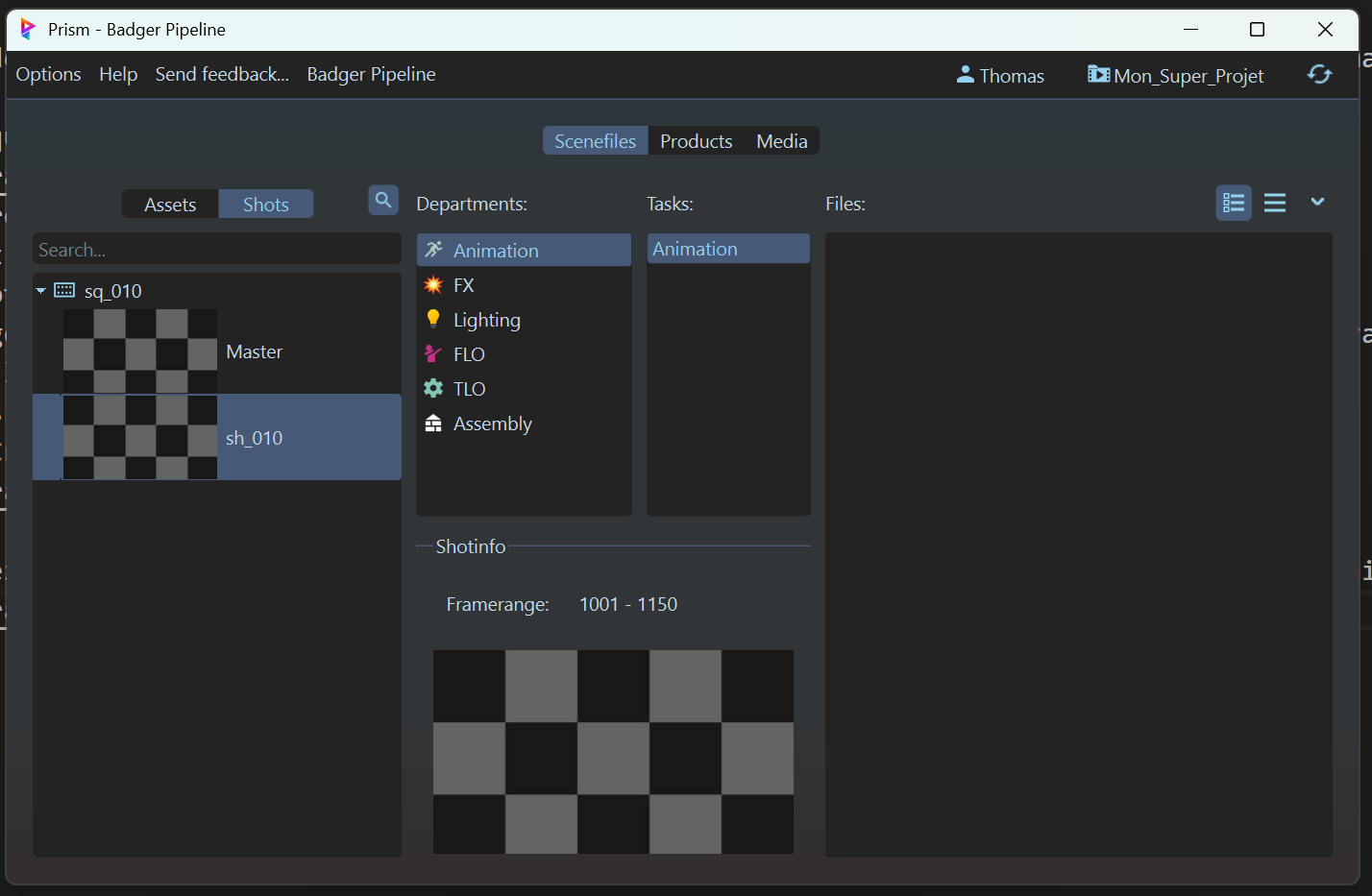Viewport: 1372px width, 896px height.
Task: Open the Media tab
Action: click(x=781, y=141)
